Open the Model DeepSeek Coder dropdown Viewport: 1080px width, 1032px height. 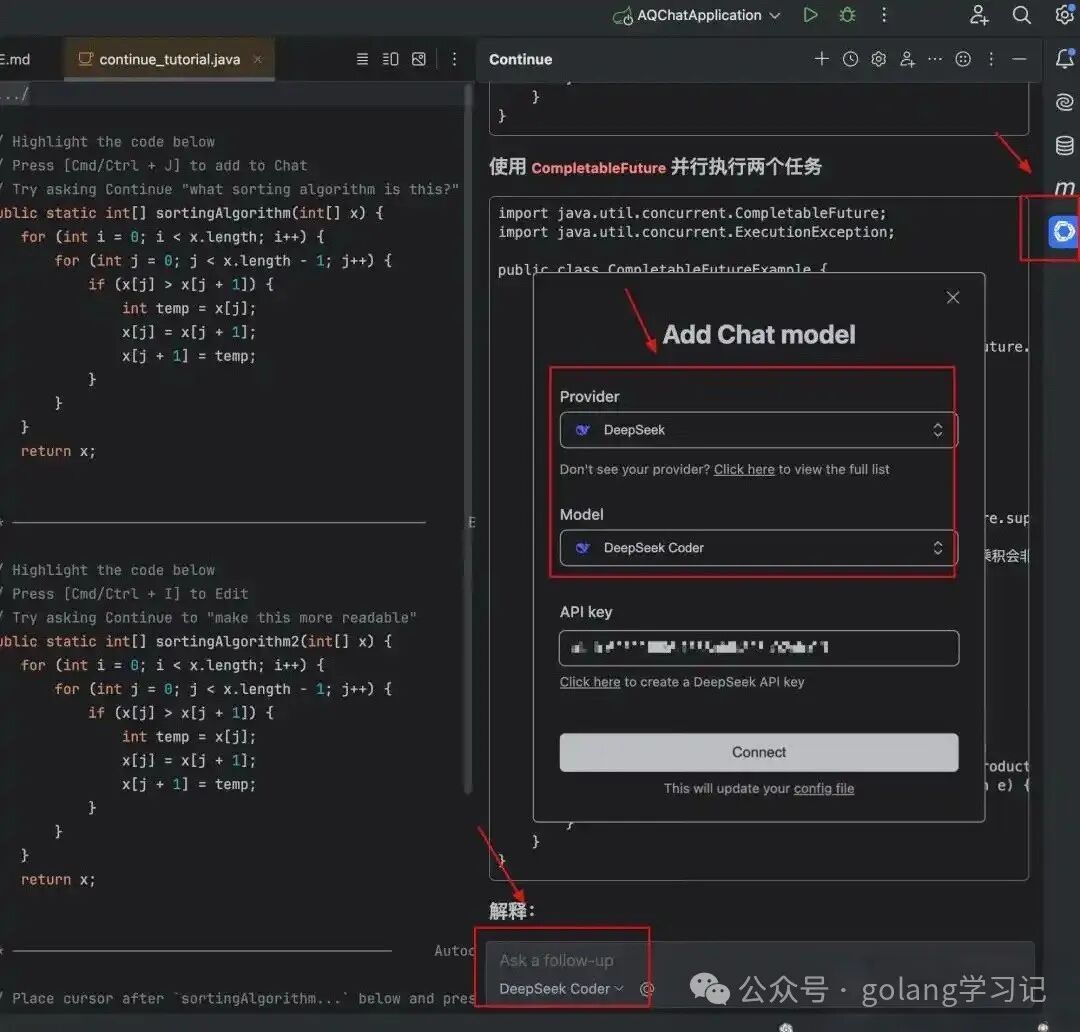point(758,548)
